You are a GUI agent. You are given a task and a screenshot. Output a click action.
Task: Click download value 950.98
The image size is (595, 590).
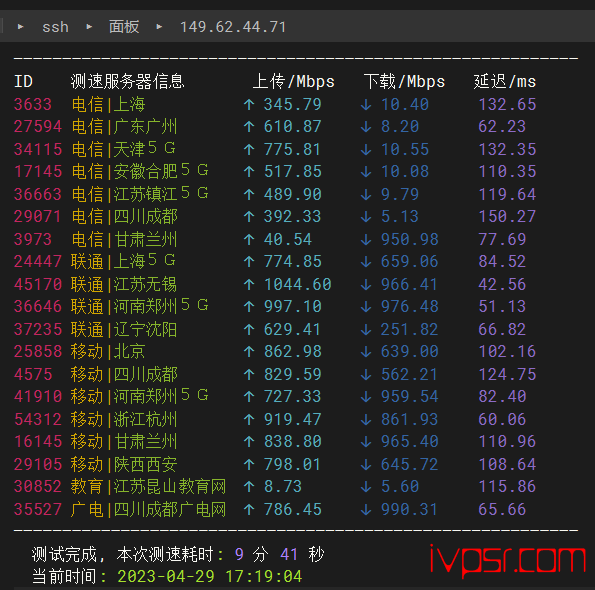410,239
